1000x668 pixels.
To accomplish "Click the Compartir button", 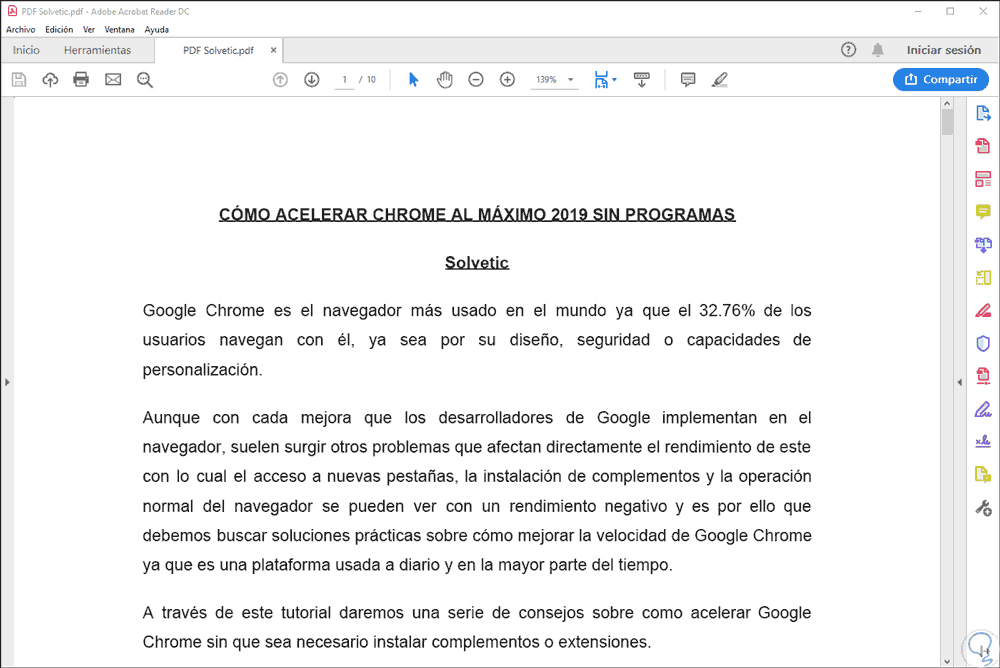I will click(x=941, y=79).
